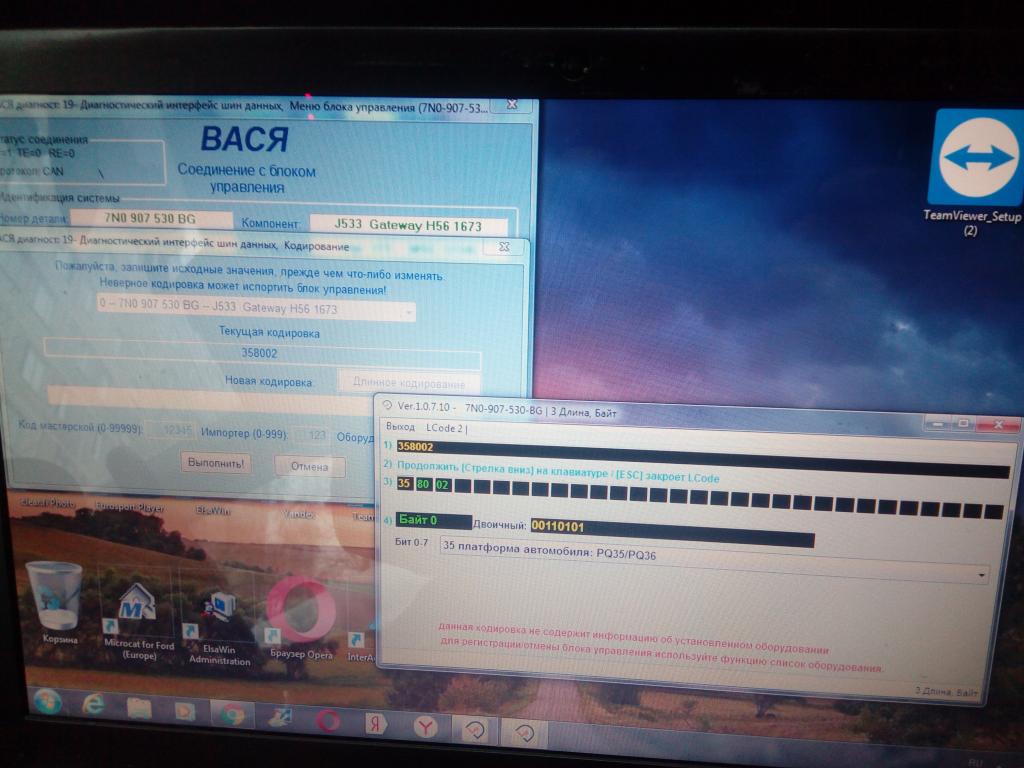Click the LCode window title icon
1024x768 pixels.
387,405
